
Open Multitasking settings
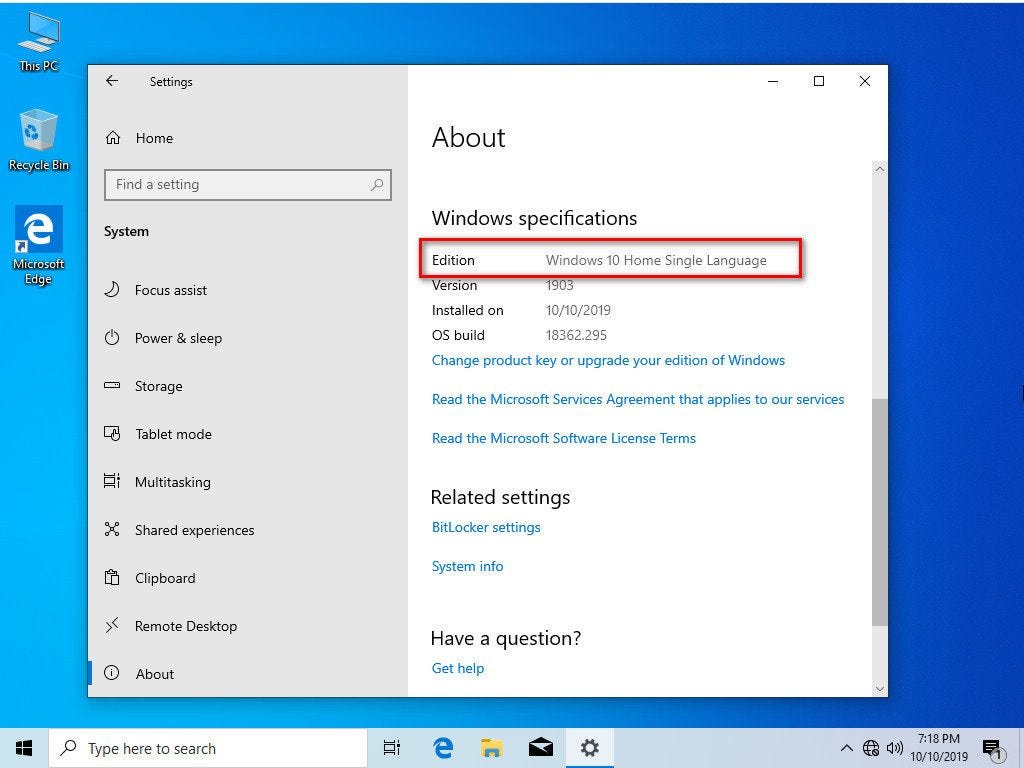pyautogui.click(x=171, y=482)
